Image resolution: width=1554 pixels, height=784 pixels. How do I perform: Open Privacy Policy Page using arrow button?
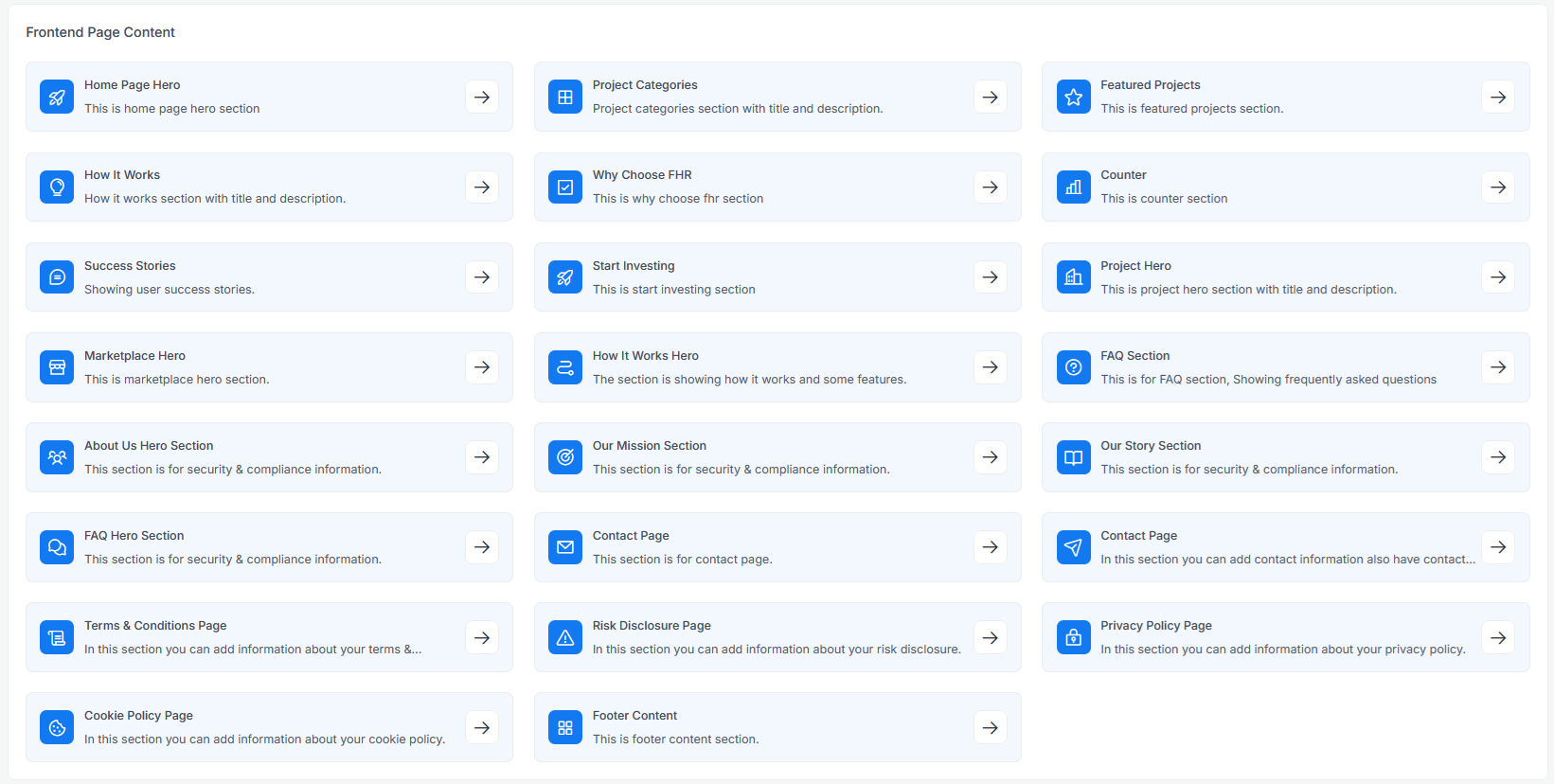1498,637
